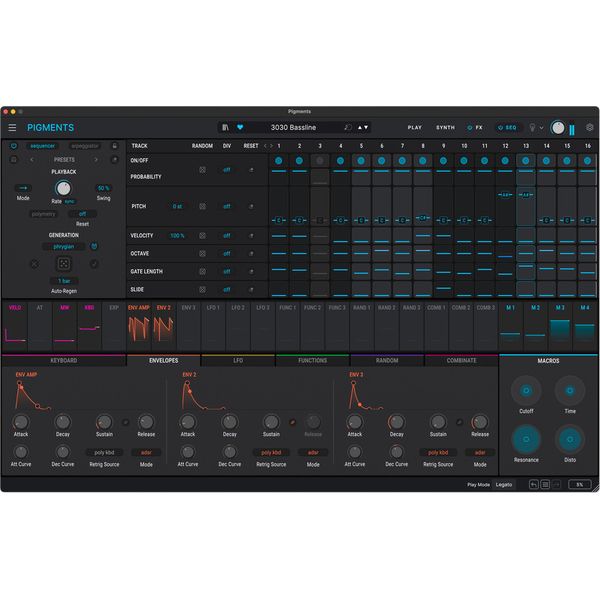Open the settings gear icon

click(x=589, y=128)
